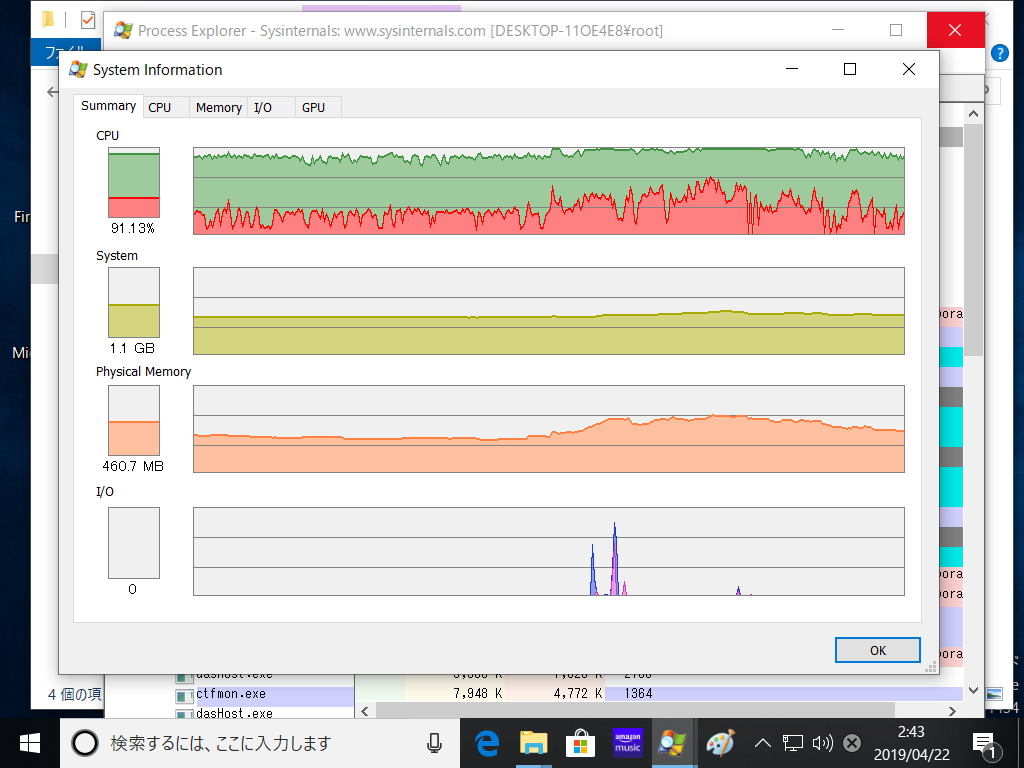Click the System Information title icon
The width and height of the screenshot is (1024, 768).
tap(78, 69)
